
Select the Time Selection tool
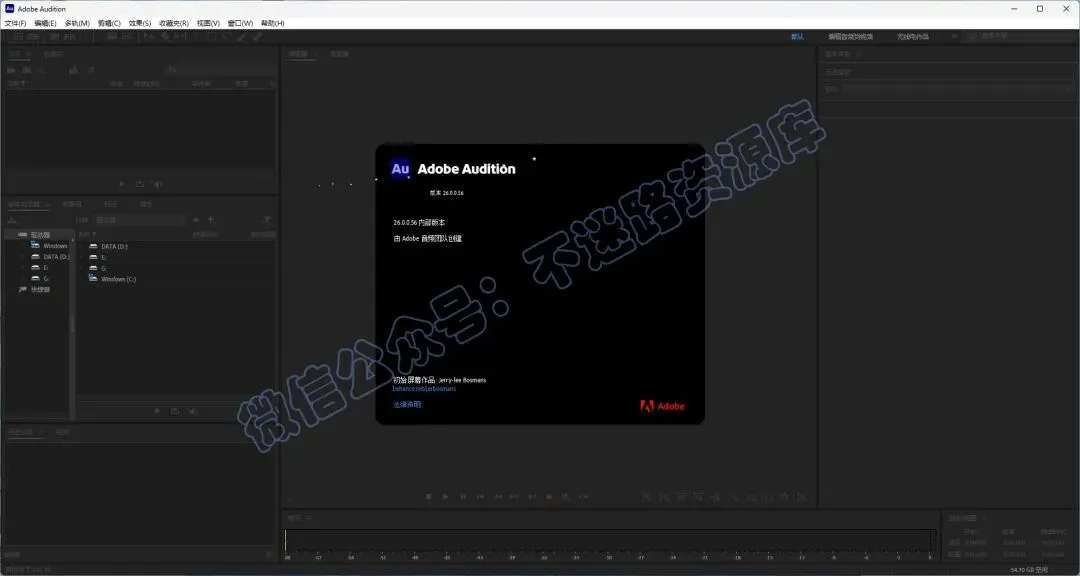196,37
